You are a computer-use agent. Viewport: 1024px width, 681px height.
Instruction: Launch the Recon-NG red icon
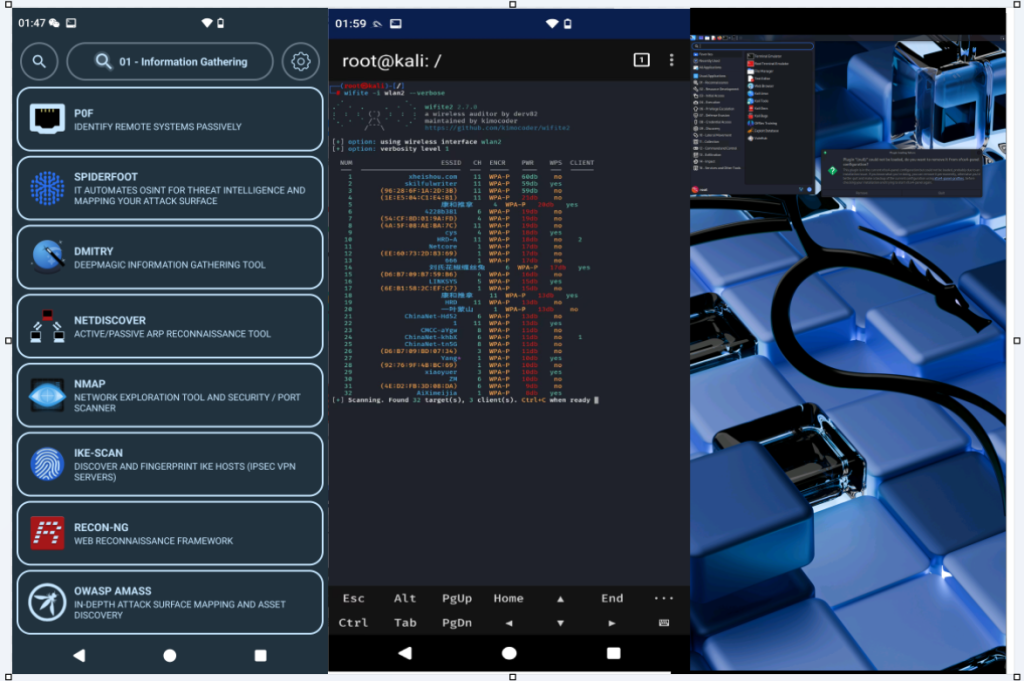pyautogui.click(x=47, y=533)
